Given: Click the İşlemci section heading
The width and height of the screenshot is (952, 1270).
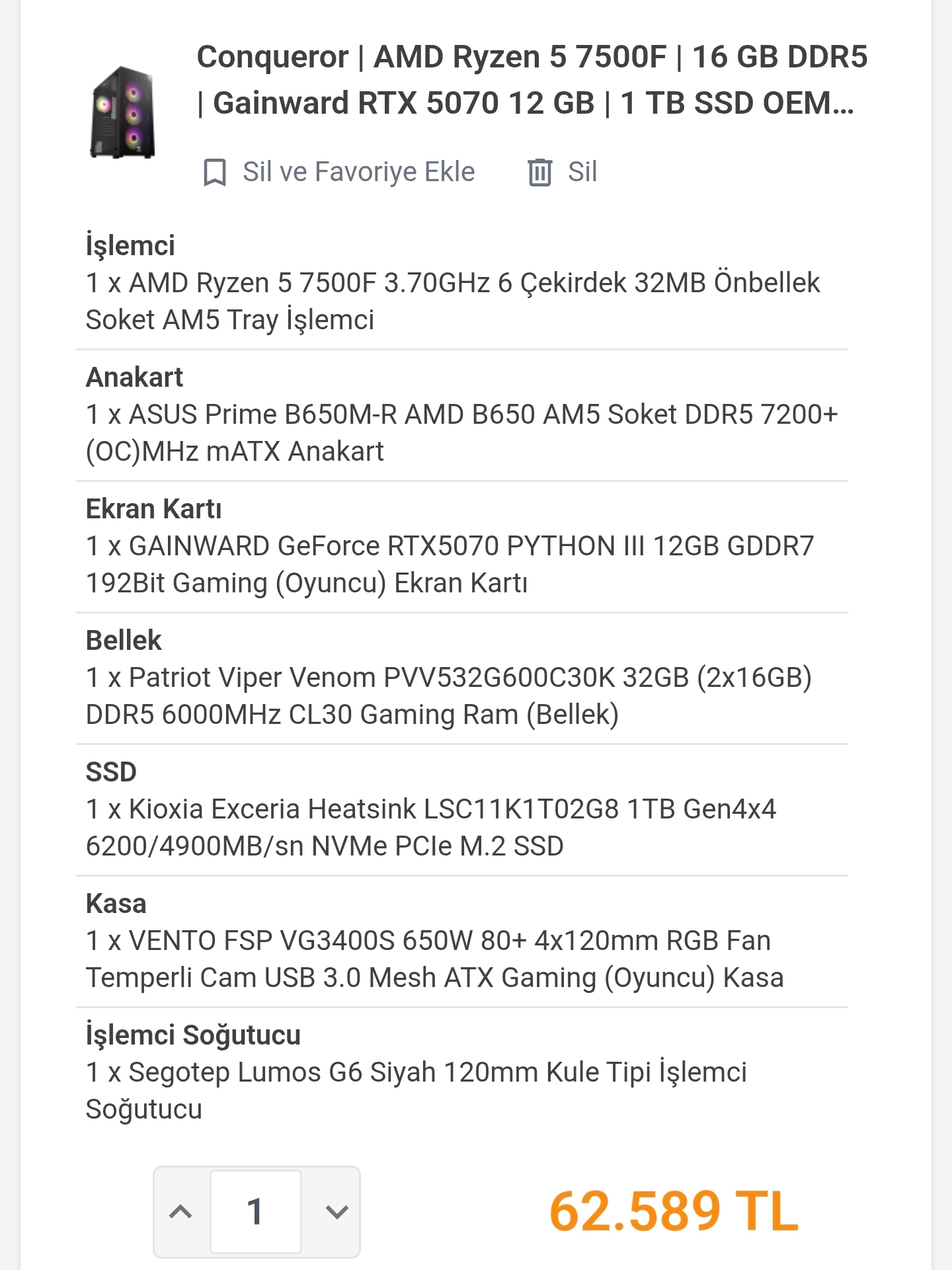Looking at the screenshot, I should [130, 245].
